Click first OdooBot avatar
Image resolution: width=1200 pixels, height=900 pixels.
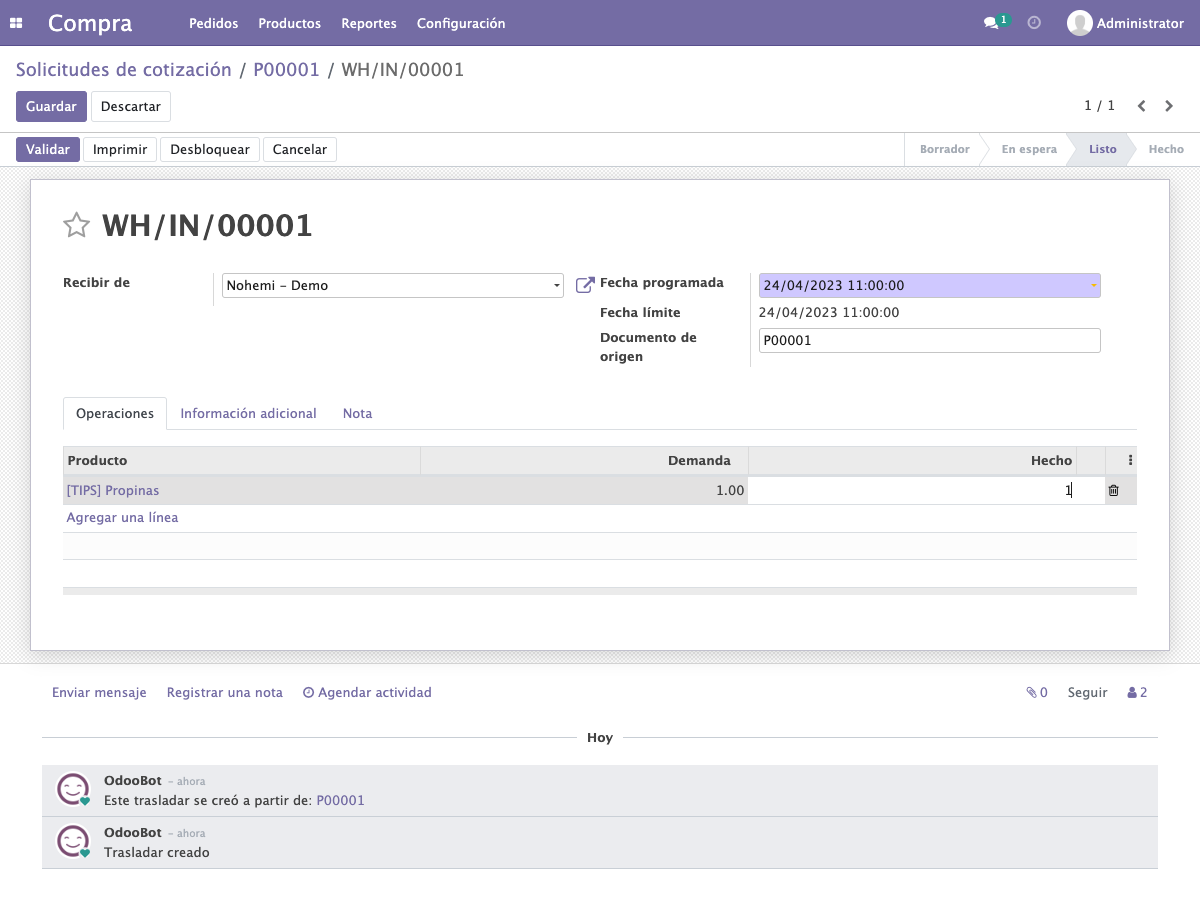[73, 790]
